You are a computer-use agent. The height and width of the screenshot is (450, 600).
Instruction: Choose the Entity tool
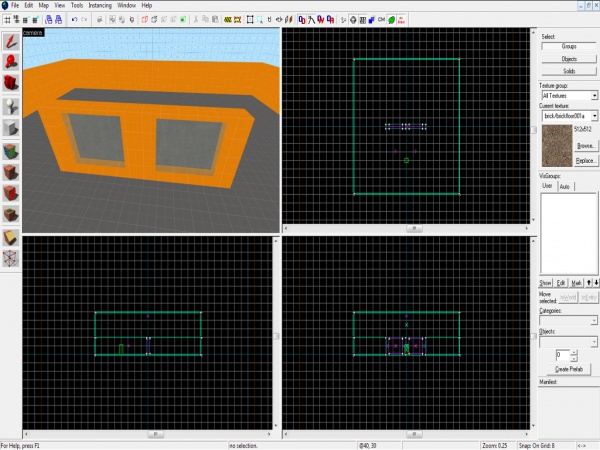point(12,106)
